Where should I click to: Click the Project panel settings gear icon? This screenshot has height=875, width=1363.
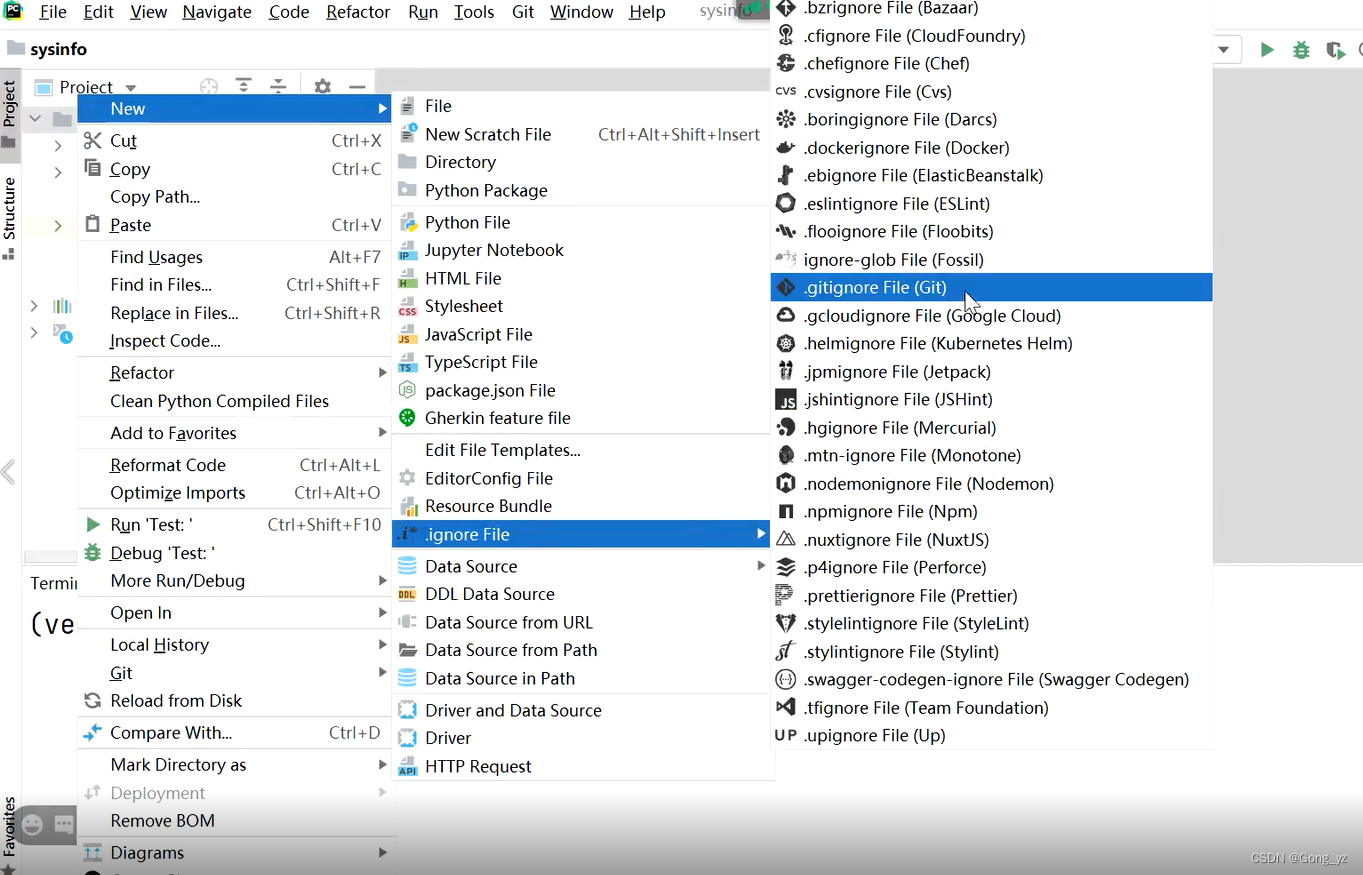(322, 87)
